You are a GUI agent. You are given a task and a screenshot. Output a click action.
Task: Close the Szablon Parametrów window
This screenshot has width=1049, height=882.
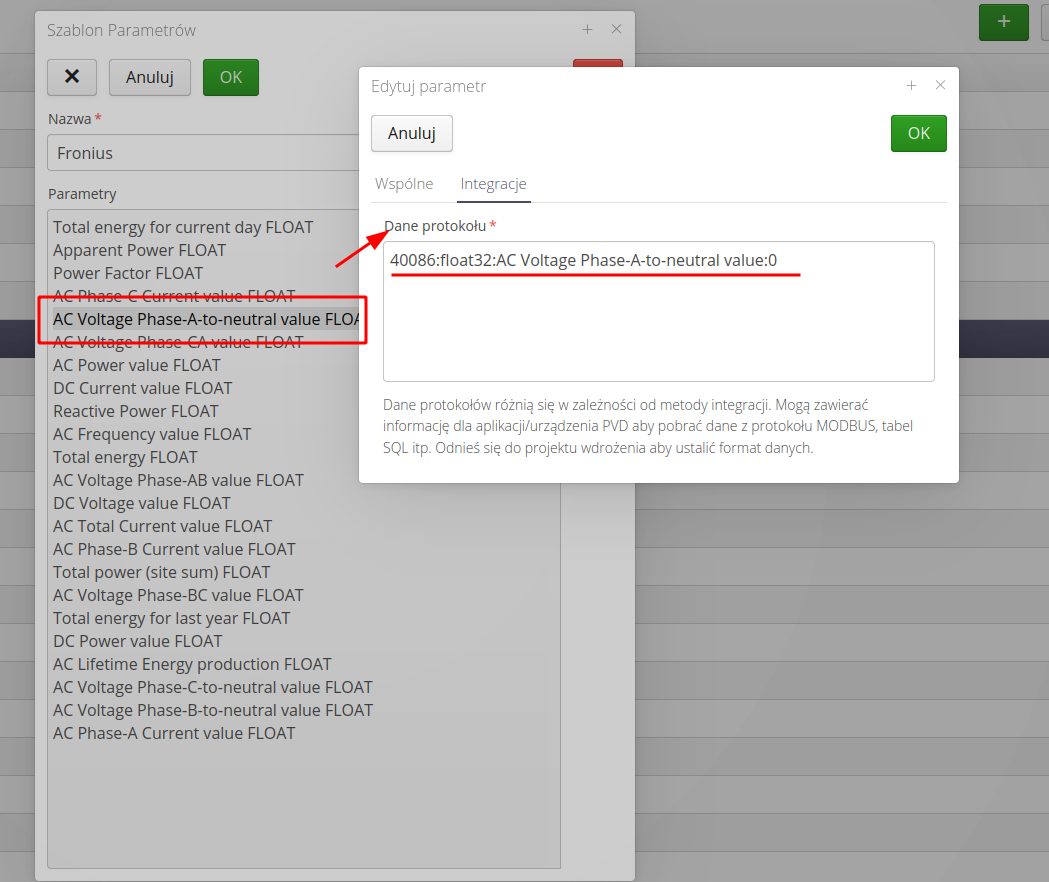(x=616, y=30)
